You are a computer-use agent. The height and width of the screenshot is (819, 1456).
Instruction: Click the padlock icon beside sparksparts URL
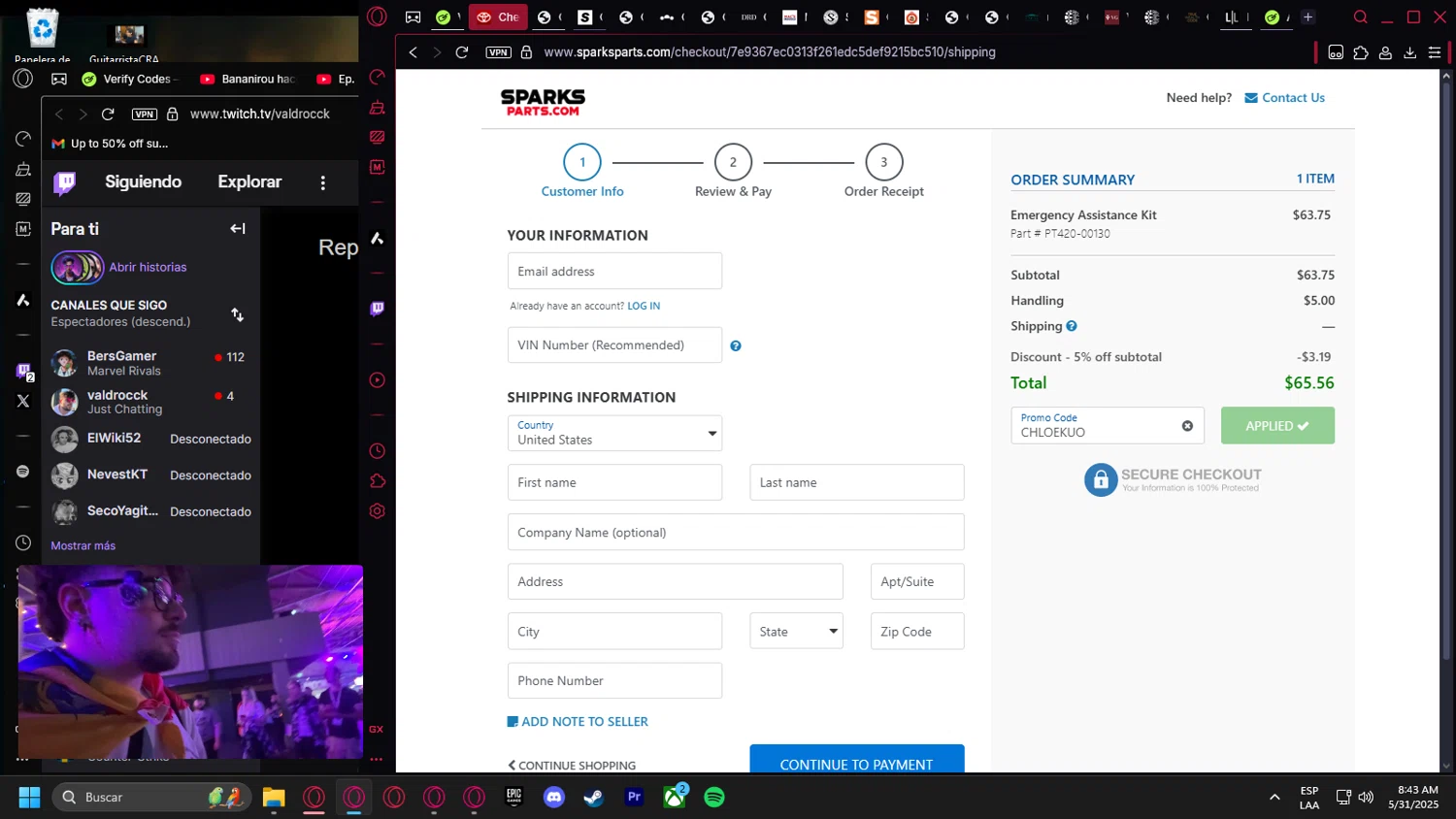click(x=526, y=52)
